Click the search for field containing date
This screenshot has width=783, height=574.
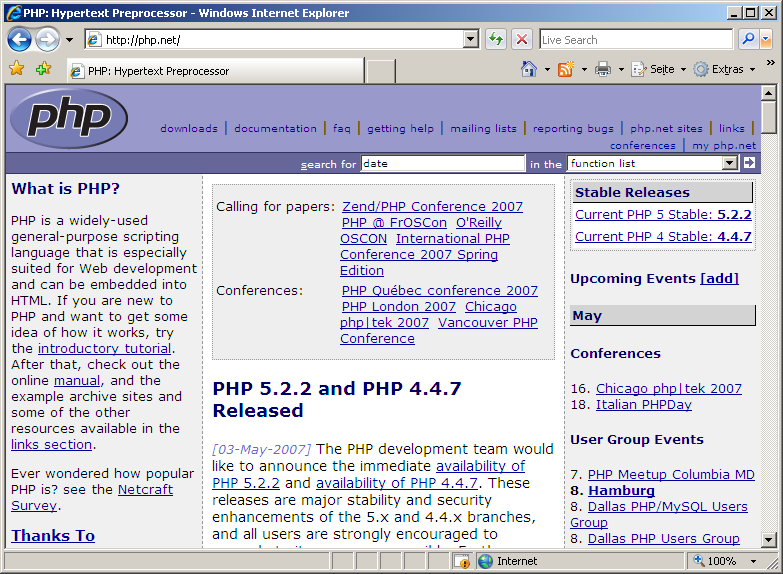tap(442, 163)
